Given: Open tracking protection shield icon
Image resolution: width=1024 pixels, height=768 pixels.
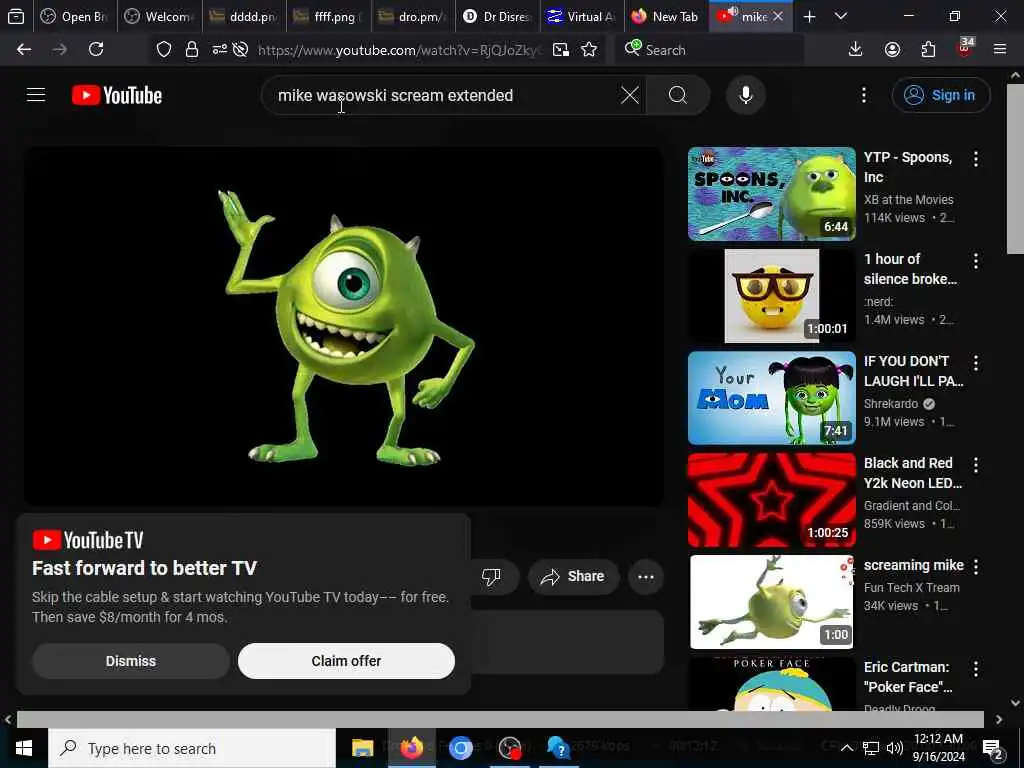Looking at the screenshot, I should pyautogui.click(x=164, y=50).
